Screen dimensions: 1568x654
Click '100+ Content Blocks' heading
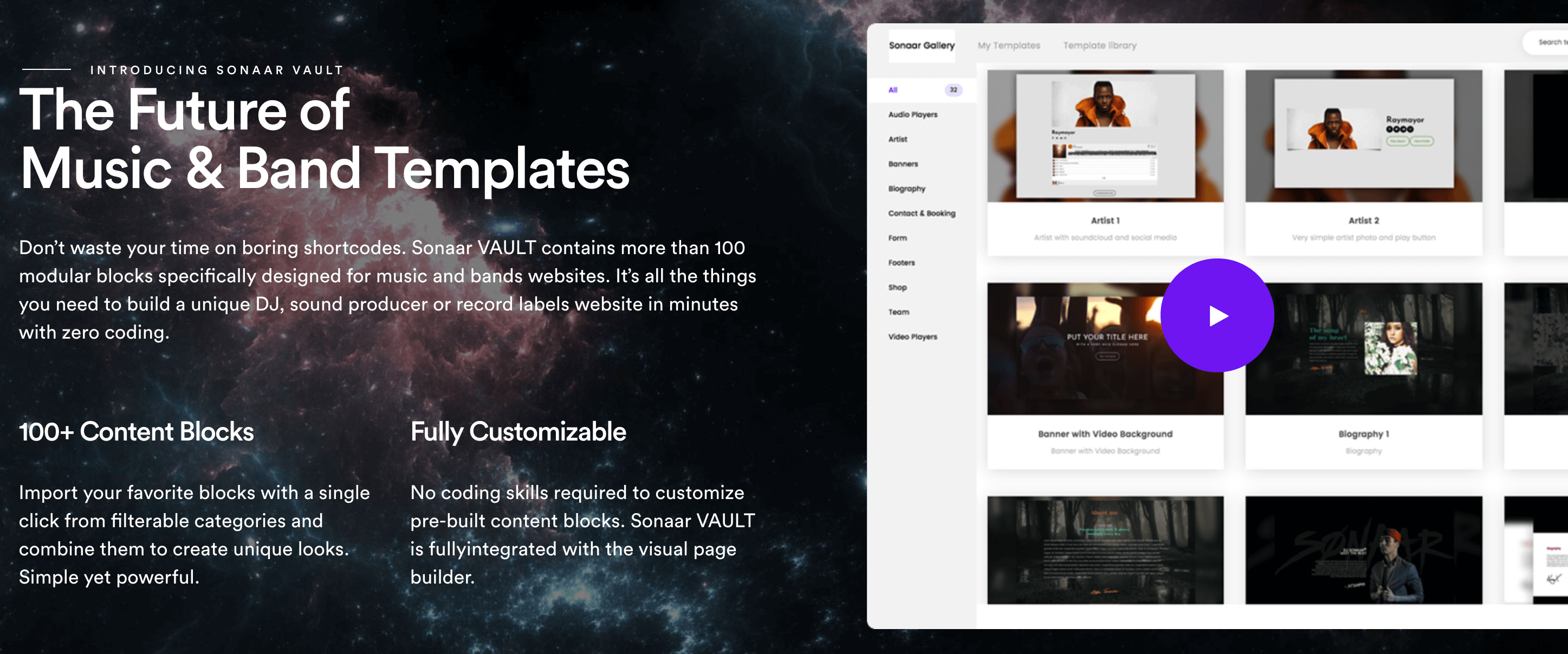coord(137,432)
